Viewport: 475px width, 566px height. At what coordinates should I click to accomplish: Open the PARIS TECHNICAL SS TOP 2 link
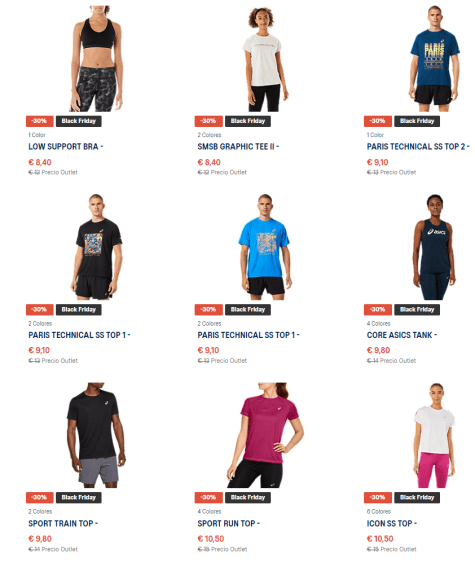click(x=418, y=147)
